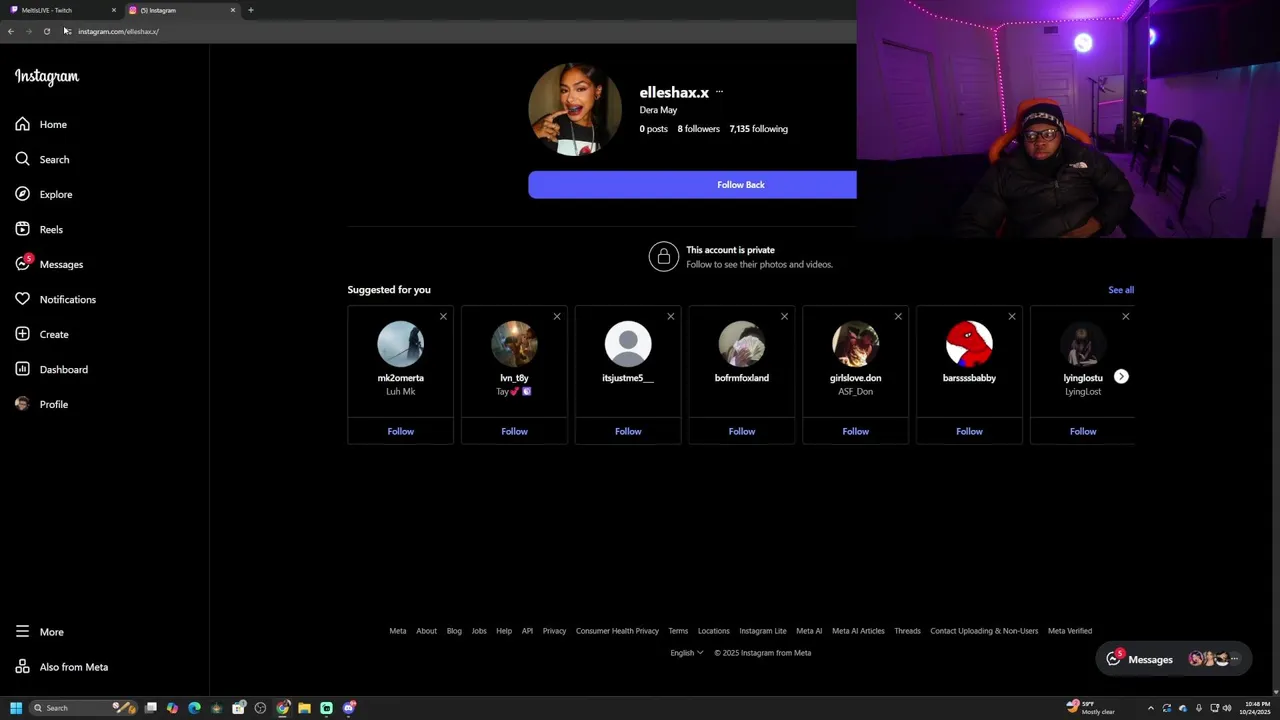This screenshot has height=720, width=1280.
Task: Open the More menu at sidebar bottom
Action: point(39,632)
